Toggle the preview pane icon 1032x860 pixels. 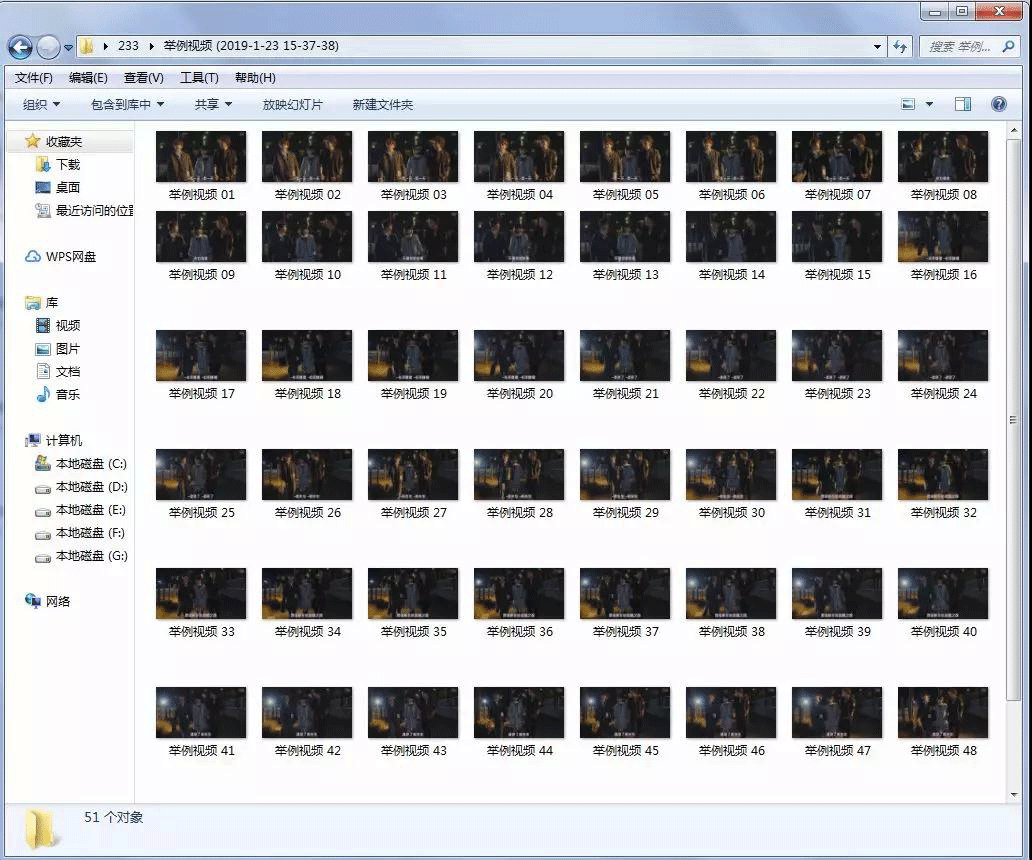click(x=962, y=104)
